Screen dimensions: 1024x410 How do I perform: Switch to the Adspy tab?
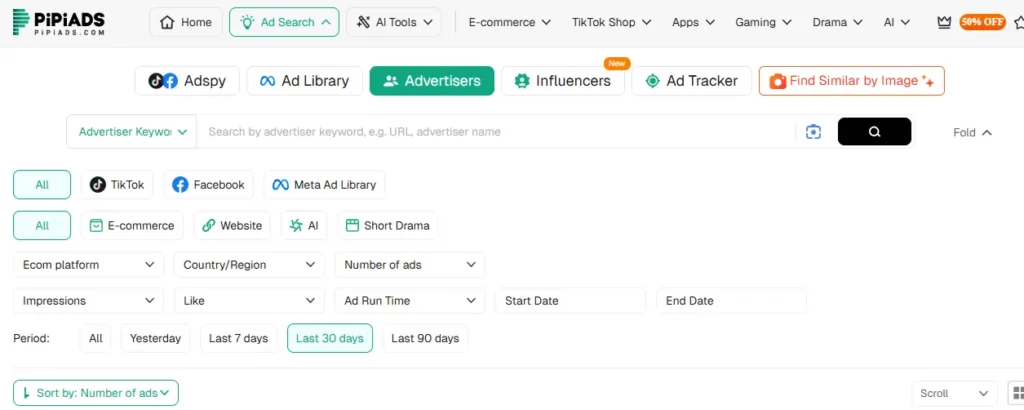click(187, 81)
